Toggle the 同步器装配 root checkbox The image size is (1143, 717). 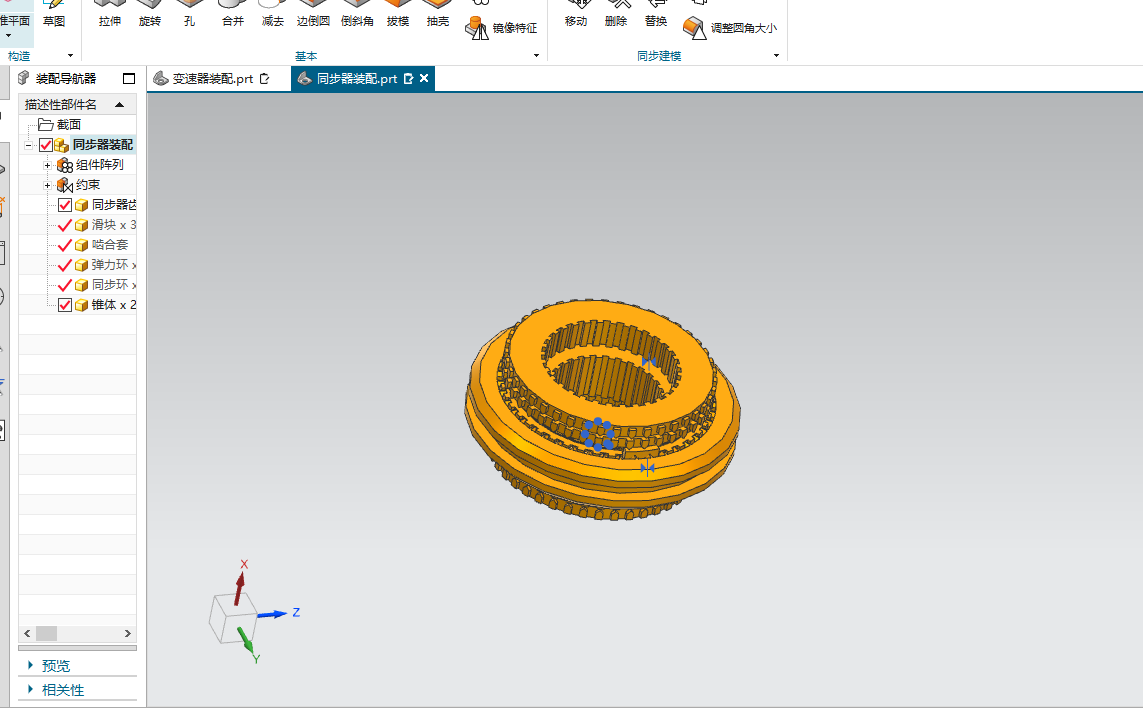tap(46, 145)
